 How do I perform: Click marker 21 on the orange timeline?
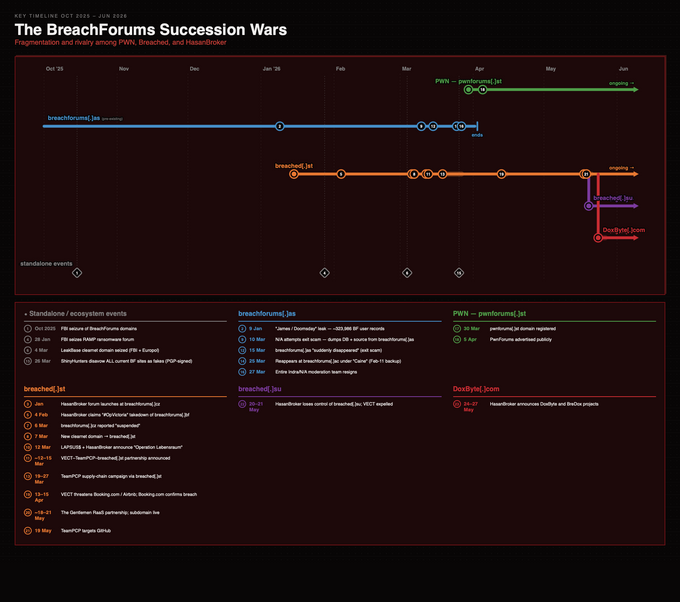click(586, 174)
